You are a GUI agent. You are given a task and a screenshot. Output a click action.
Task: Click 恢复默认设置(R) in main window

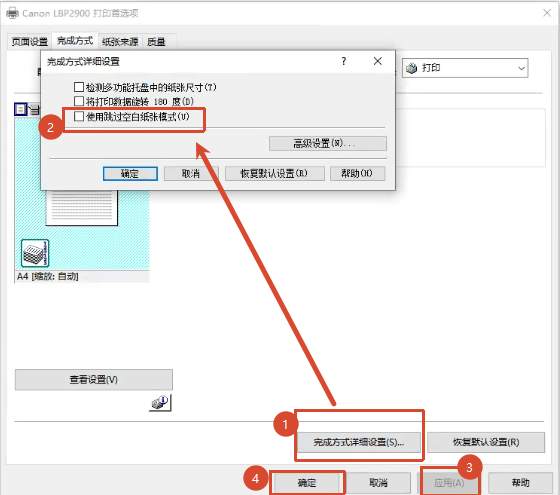tap(486, 442)
